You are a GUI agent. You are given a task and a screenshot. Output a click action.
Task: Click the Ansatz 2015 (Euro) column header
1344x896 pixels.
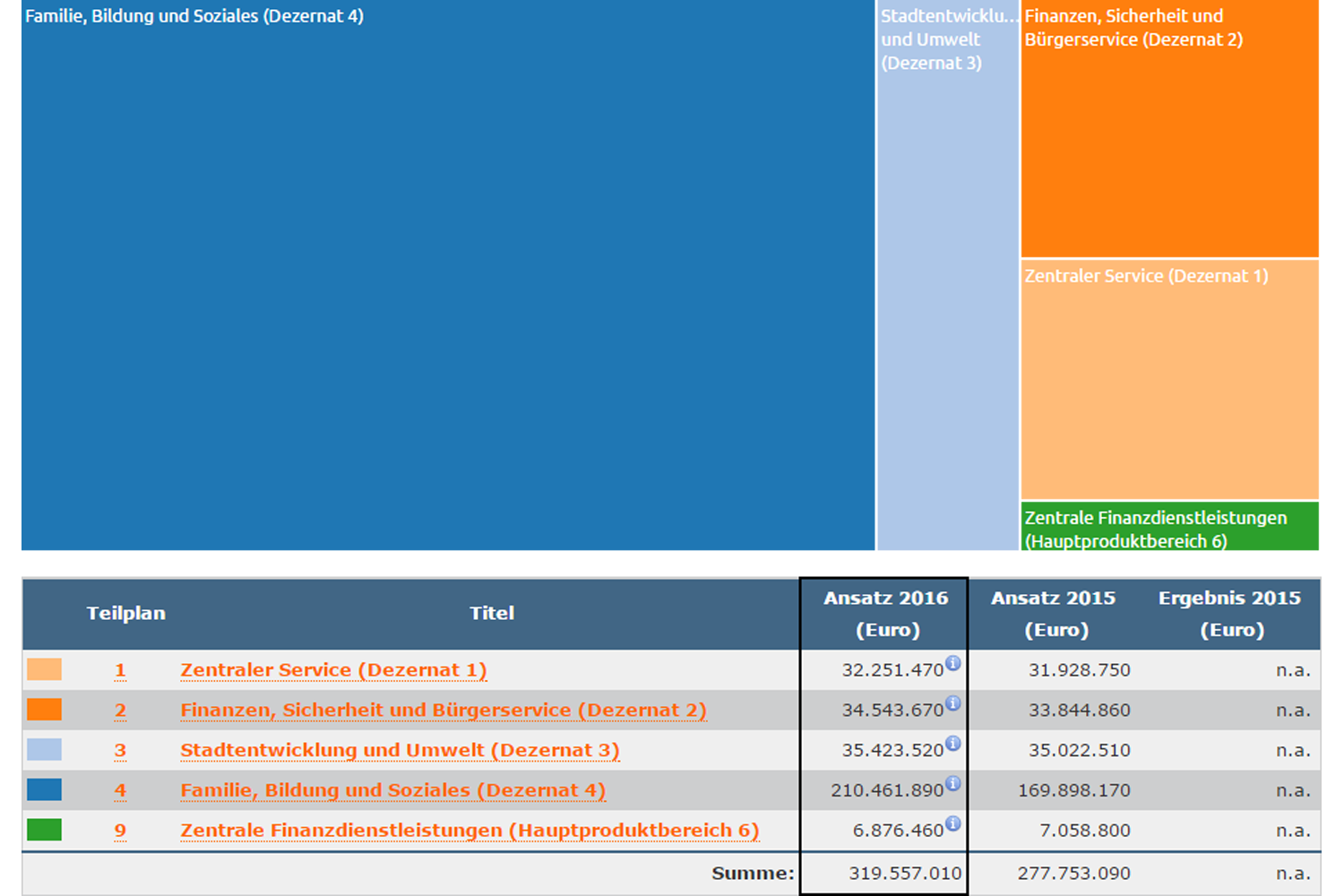click(x=1054, y=614)
